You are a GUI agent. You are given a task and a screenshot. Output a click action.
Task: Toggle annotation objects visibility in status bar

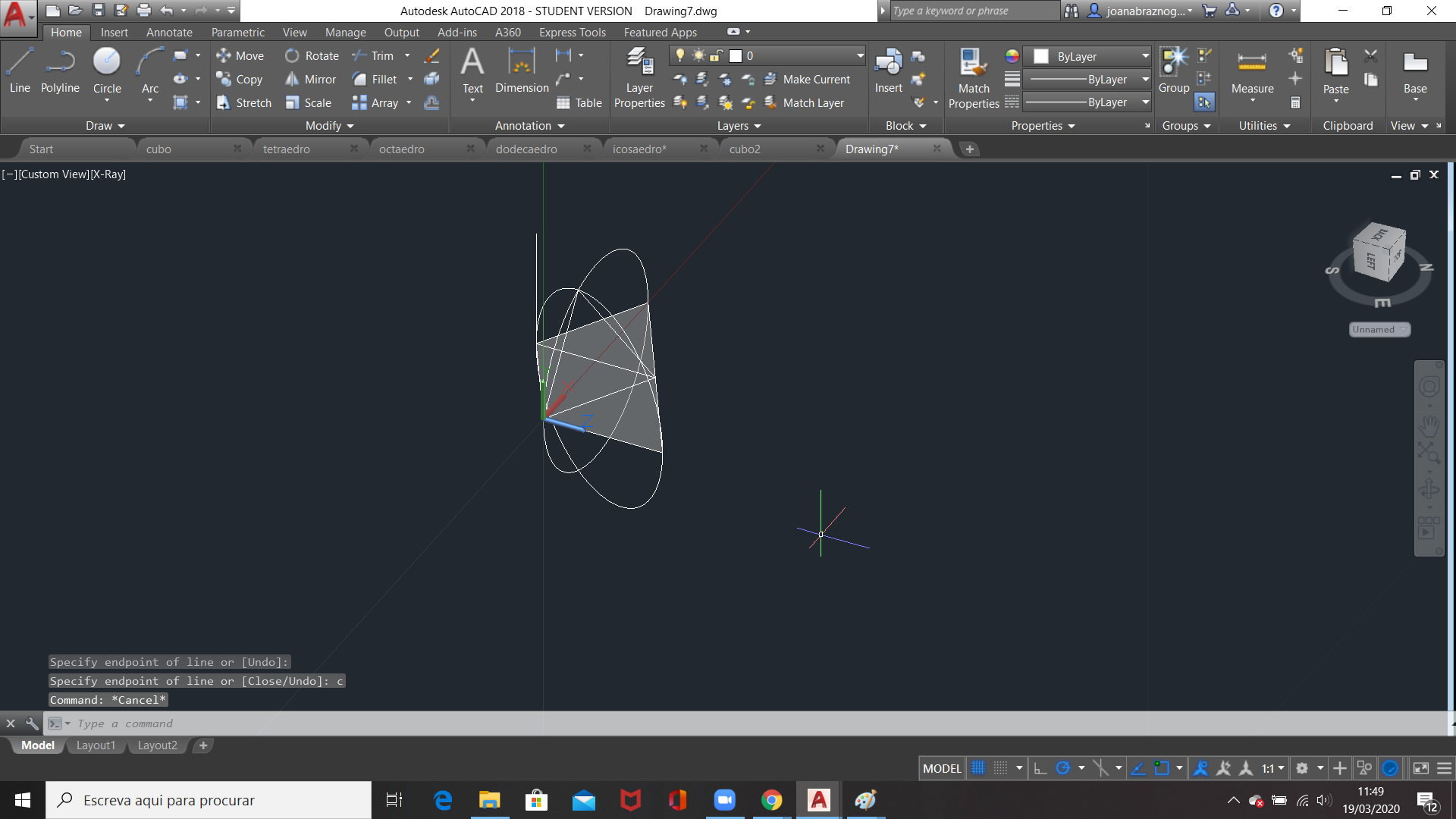click(1200, 768)
